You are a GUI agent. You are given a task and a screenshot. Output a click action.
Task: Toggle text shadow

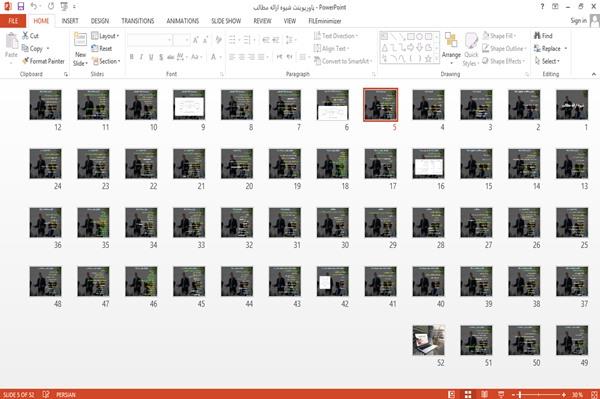coord(161,57)
